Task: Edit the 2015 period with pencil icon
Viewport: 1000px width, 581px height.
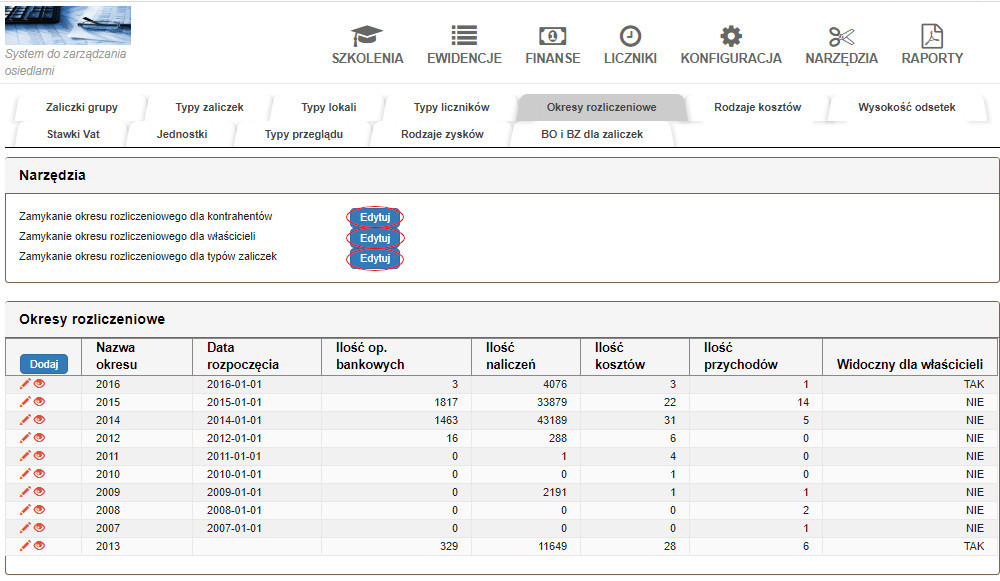Action: coord(25,402)
